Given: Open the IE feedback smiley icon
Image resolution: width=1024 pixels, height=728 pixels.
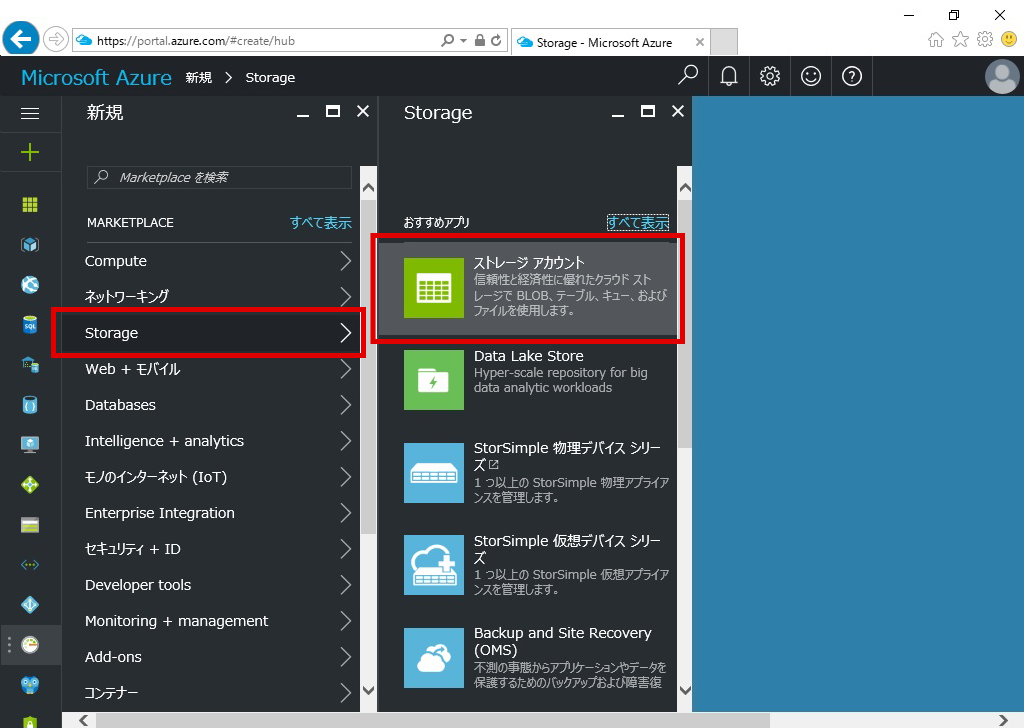Looking at the screenshot, I should [x=1009, y=40].
